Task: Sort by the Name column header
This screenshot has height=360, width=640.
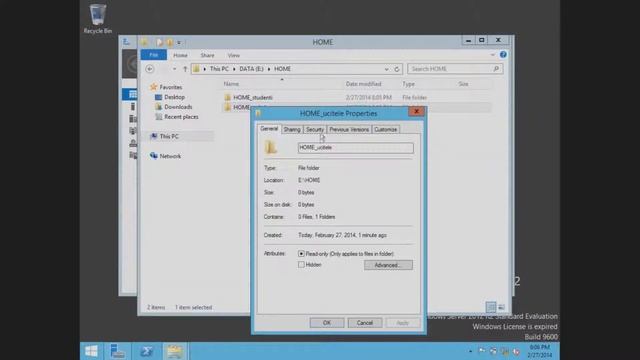Action: click(231, 84)
